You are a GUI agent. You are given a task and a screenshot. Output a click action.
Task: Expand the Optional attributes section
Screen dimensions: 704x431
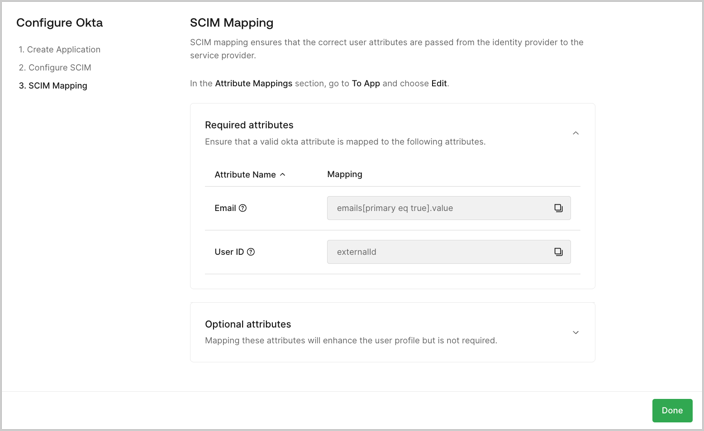(576, 332)
